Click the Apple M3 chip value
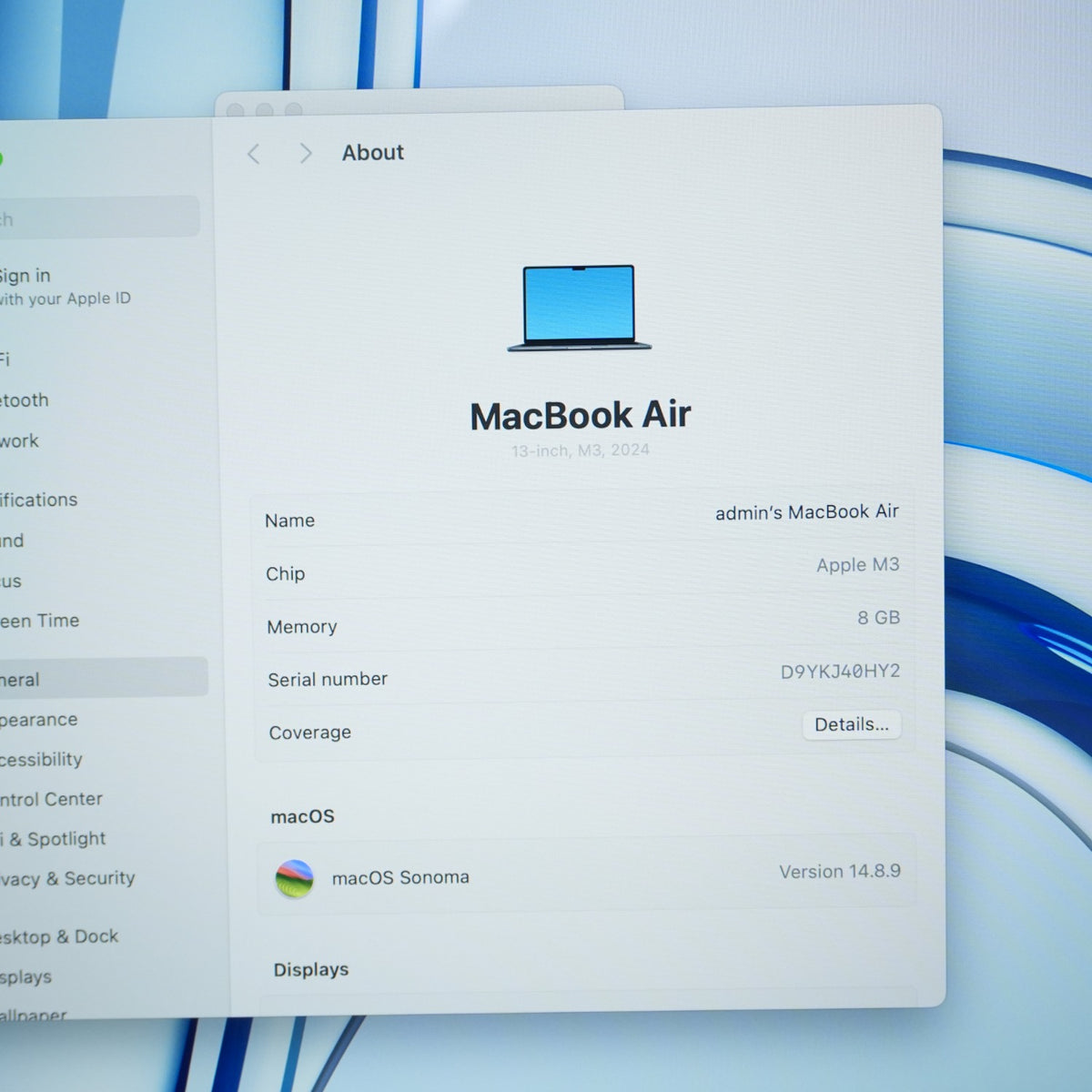Screen dimensions: 1092x1092 point(857,565)
